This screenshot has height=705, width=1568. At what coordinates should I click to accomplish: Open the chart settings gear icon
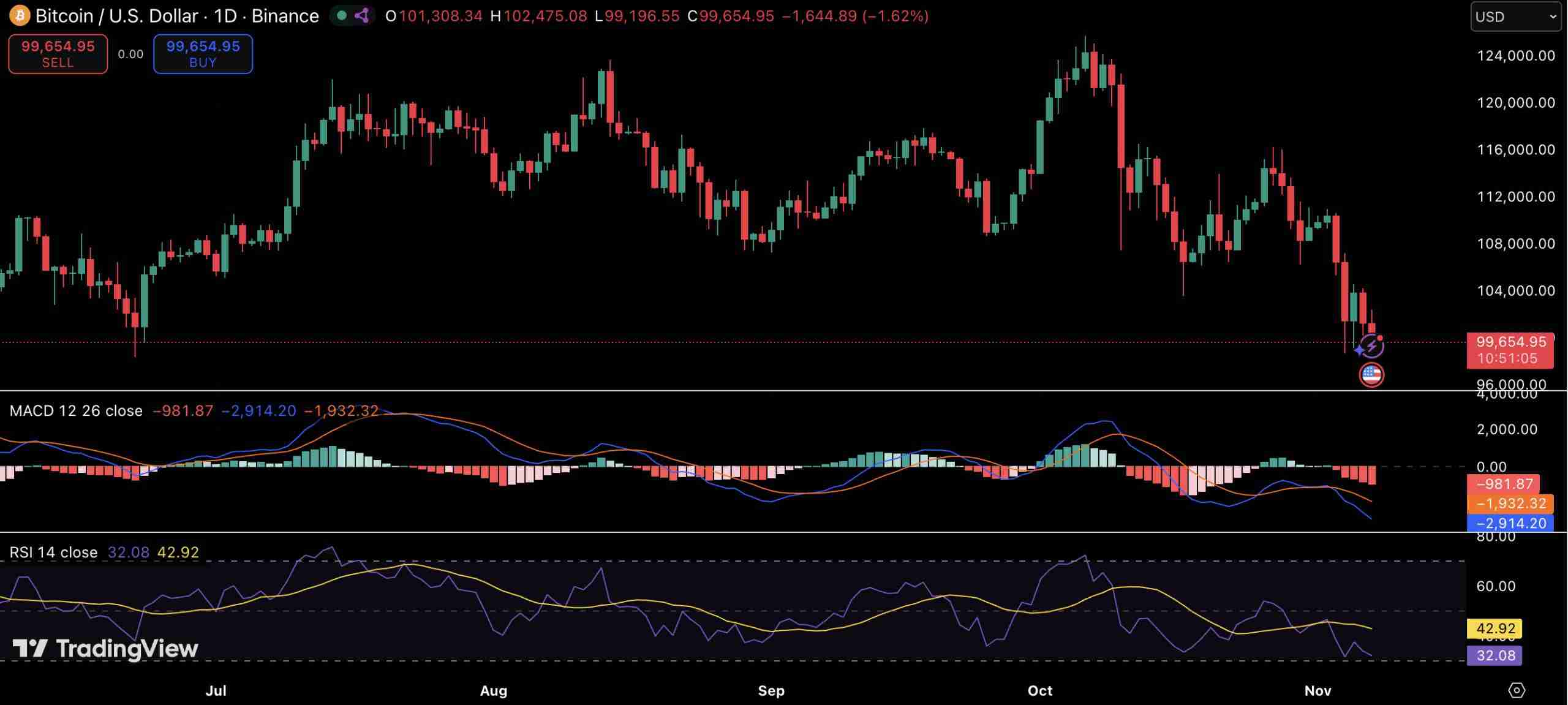coord(1517,690)
